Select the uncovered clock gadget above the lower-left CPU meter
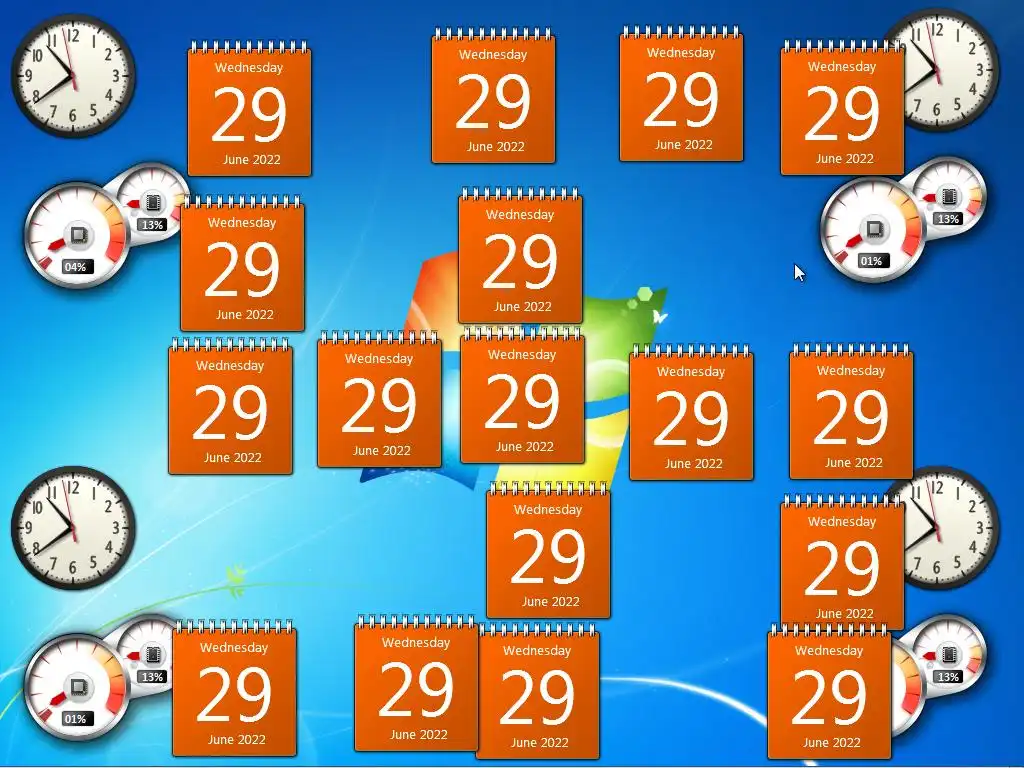 73,528
